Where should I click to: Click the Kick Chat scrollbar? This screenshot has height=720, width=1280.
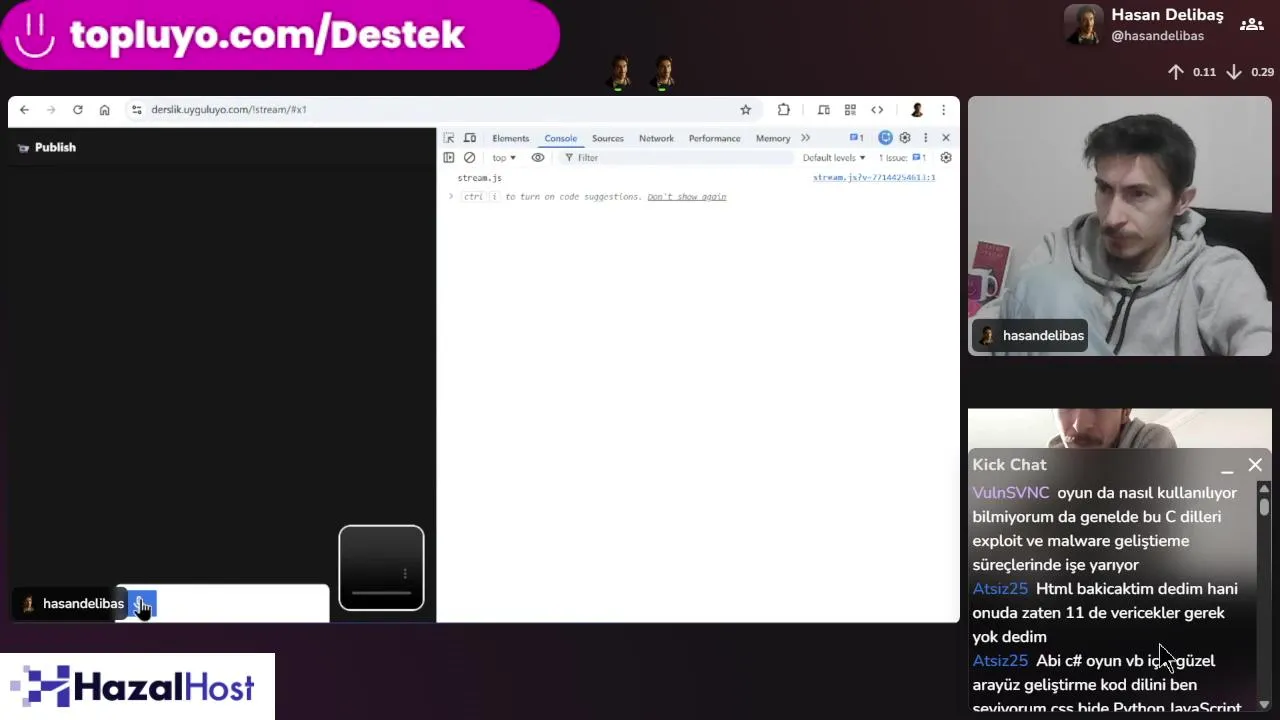pyautogui.click(x=1264, y=506)
